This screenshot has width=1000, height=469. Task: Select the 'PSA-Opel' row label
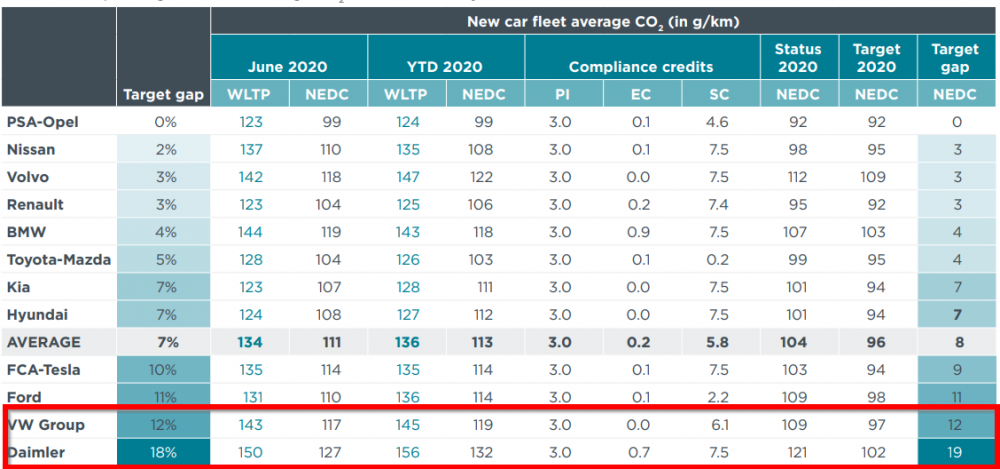tap(43, 122)
